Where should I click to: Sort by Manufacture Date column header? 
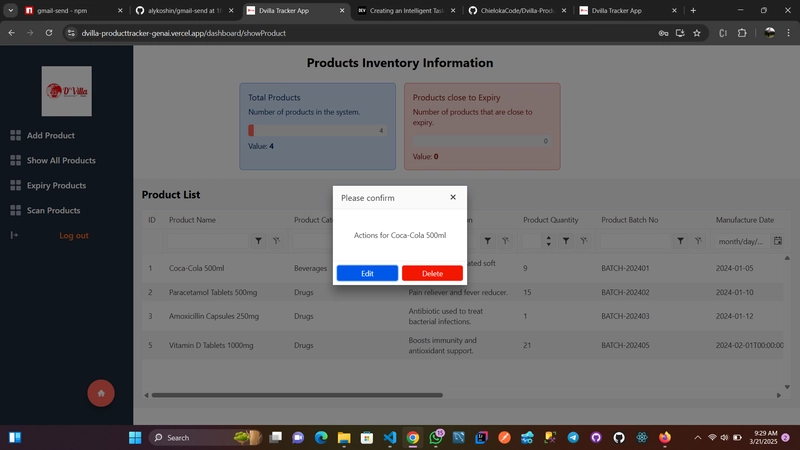[745, 220]
